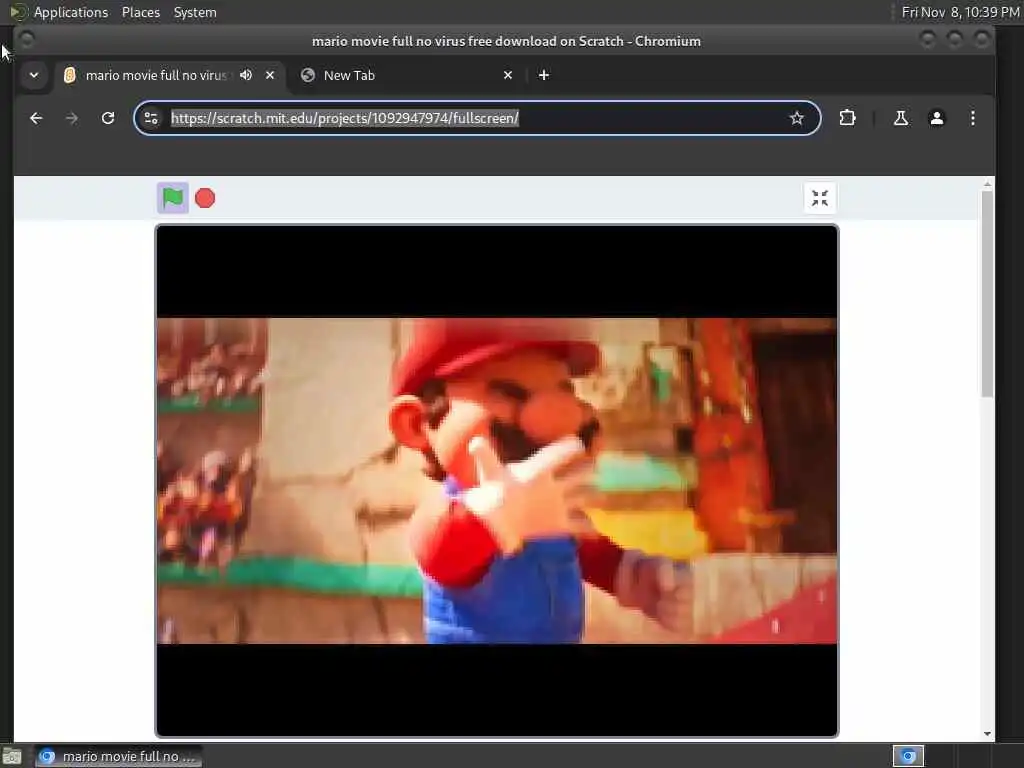Open Chrome Labs flask icon

coord(901,118)
